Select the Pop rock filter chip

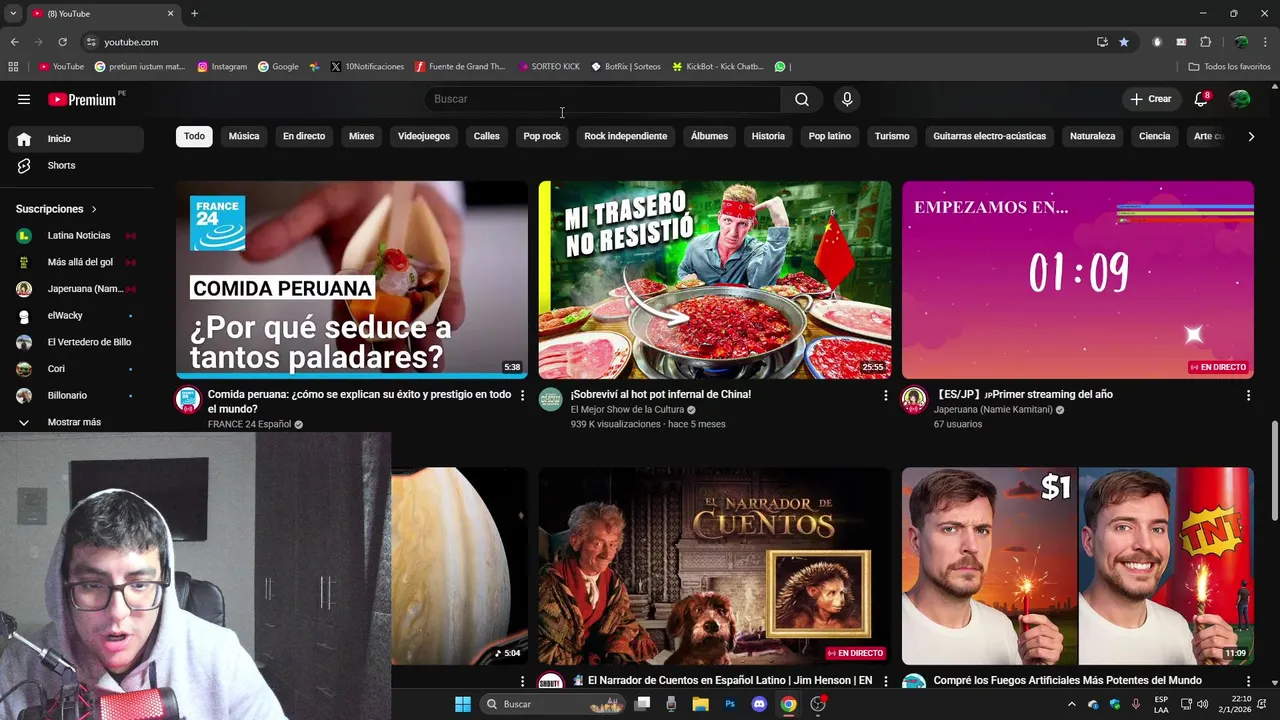point(542,136)
